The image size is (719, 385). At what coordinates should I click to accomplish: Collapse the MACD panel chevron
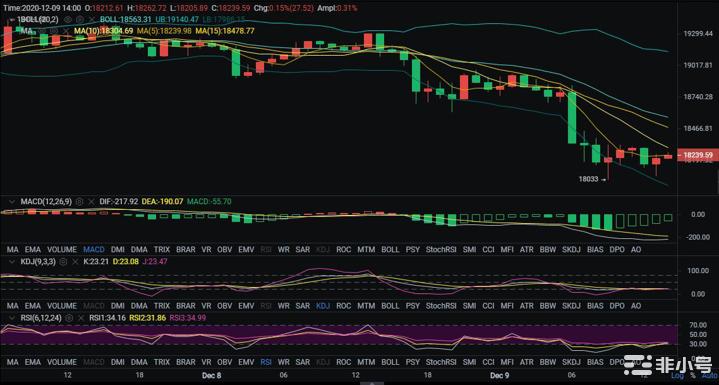11,201
